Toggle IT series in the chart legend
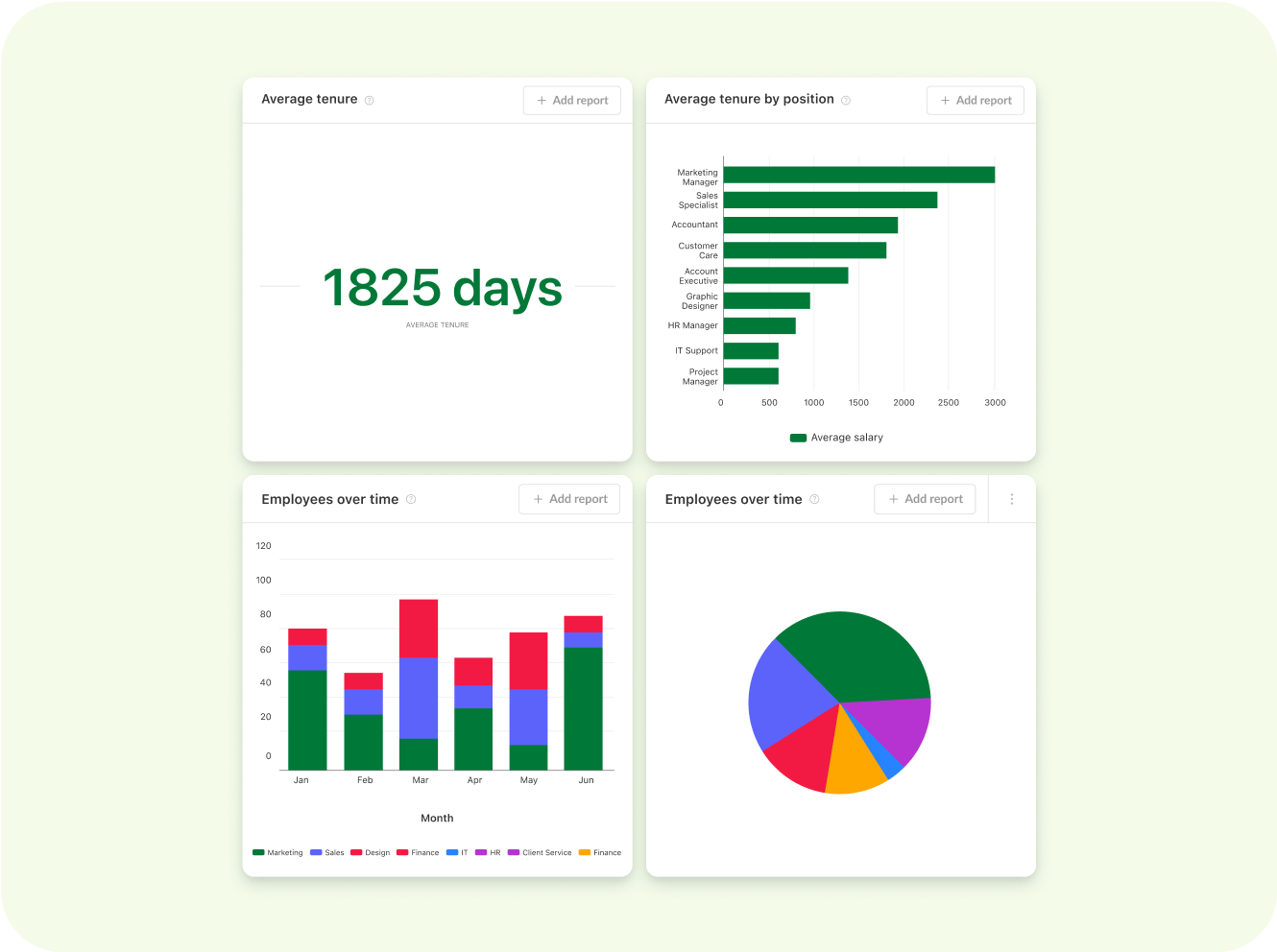Screen dimensions: 1277x952 (457, 852)
